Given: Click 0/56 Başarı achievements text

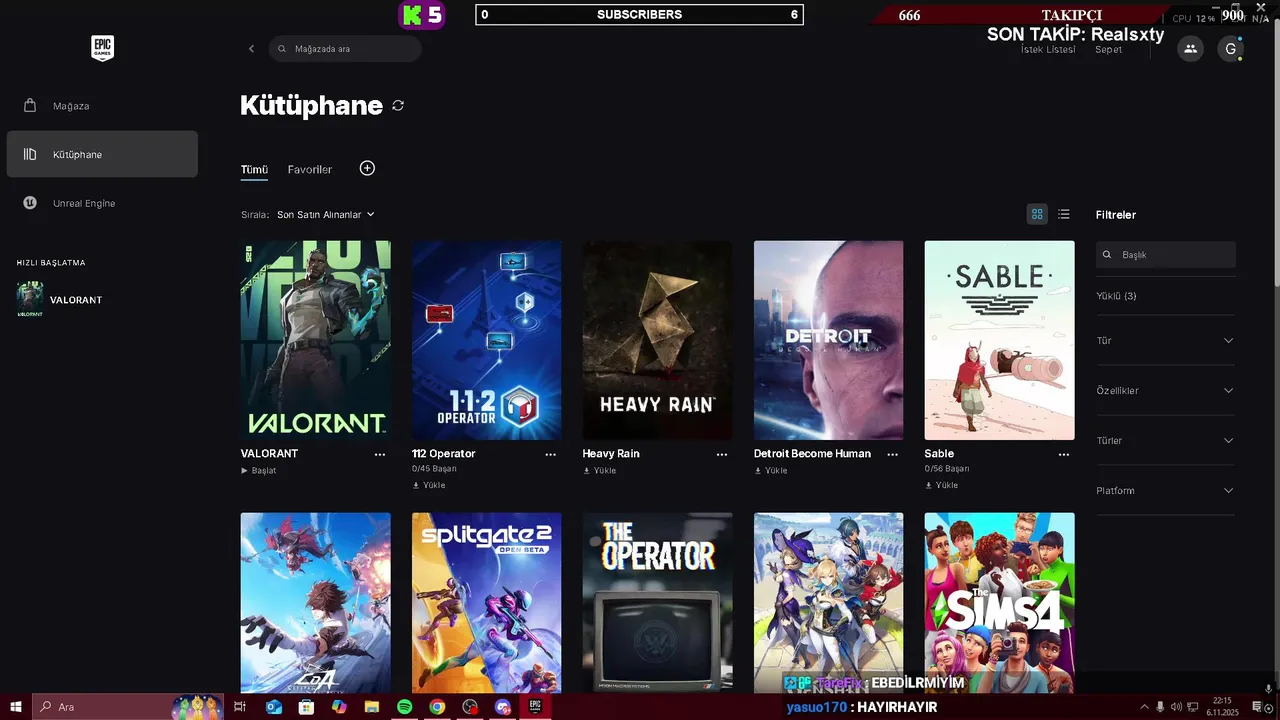Looking at the screenshot, I should point(947,468).
